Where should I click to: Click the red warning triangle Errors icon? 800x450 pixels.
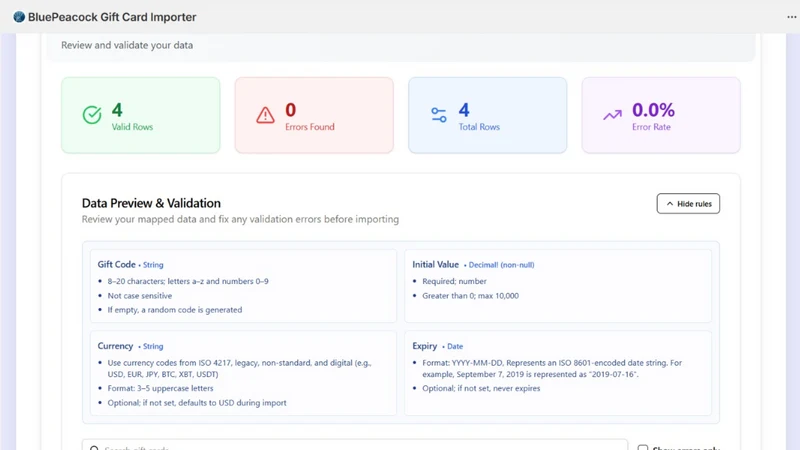tap(265, 115)
